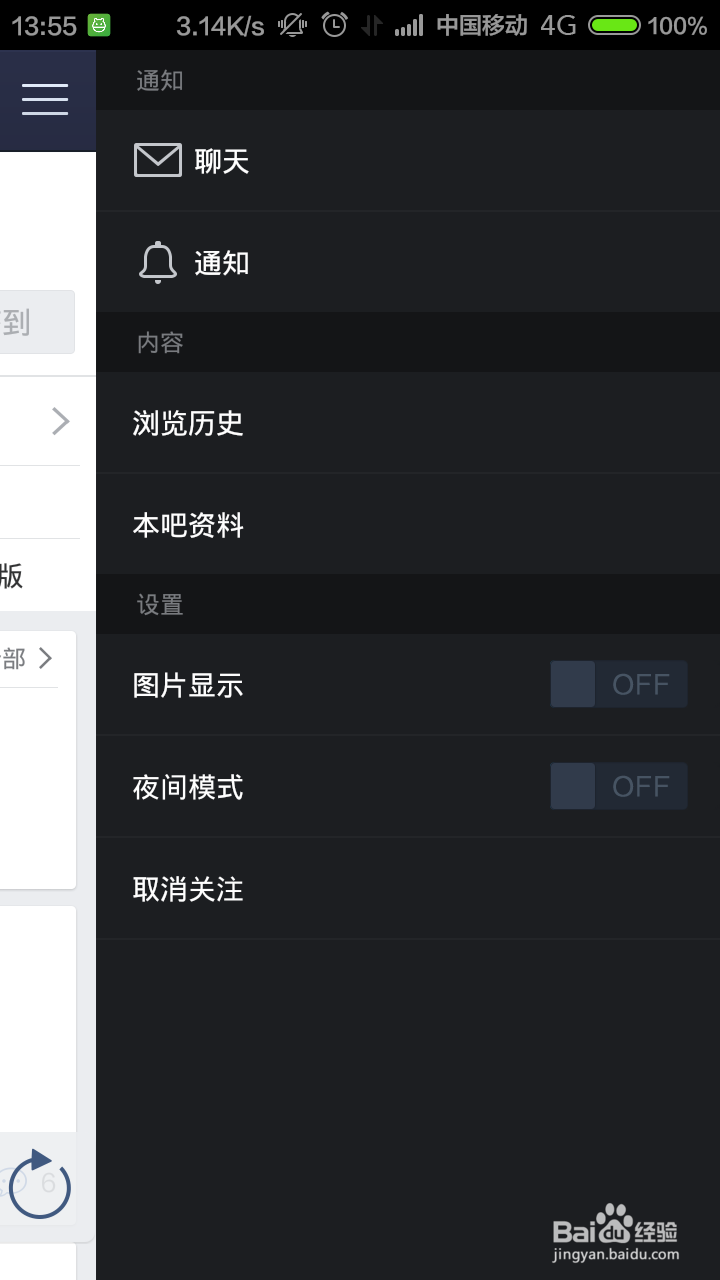The height and width of the screenshot is (1280, 720).
Task: Tap the battery indicator icon
Action: (x=614, y=25)
